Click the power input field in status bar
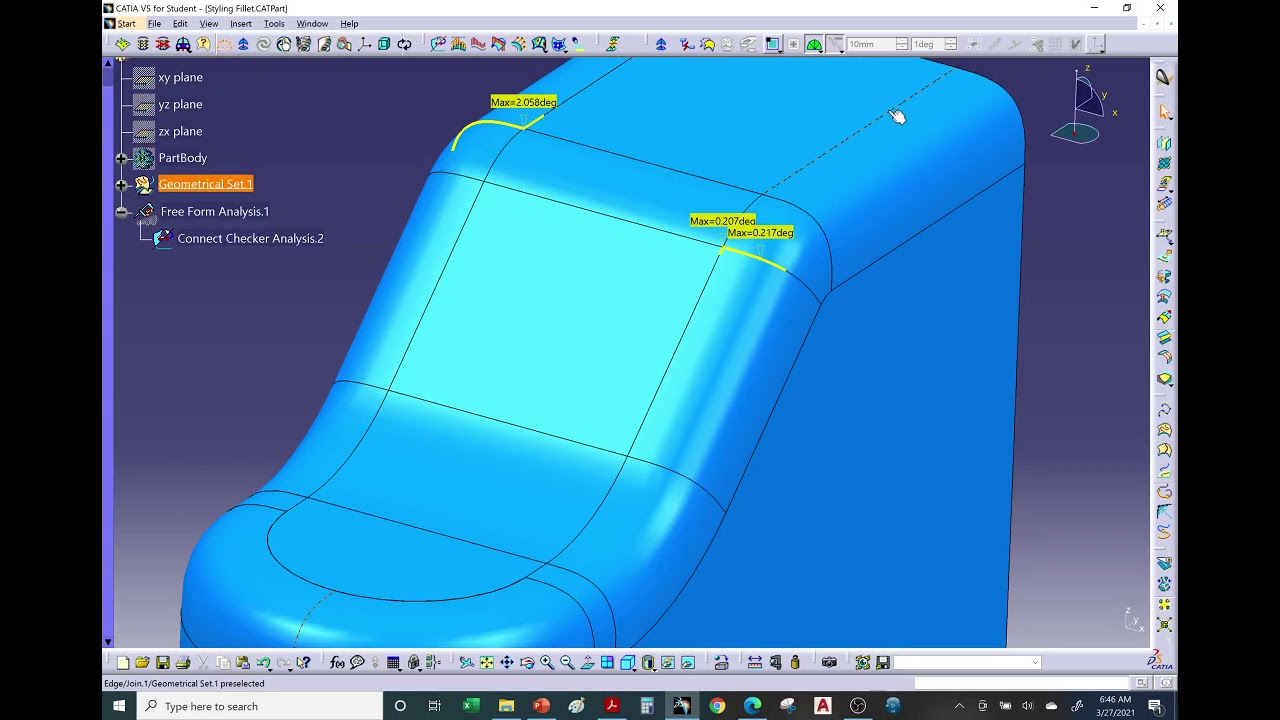 pos(1021,683)
